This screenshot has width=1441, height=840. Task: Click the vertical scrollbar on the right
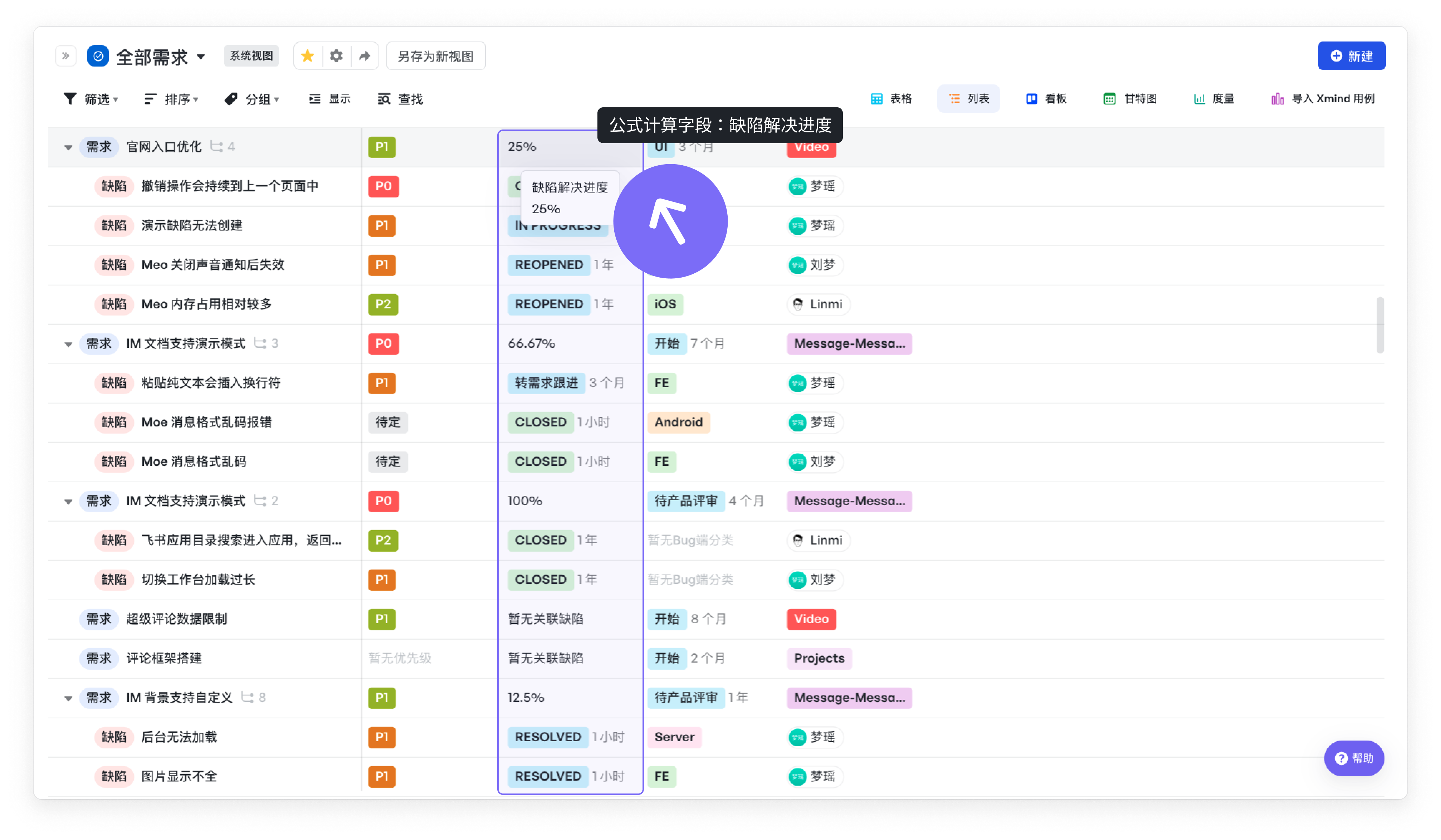tap(1380, 325)
